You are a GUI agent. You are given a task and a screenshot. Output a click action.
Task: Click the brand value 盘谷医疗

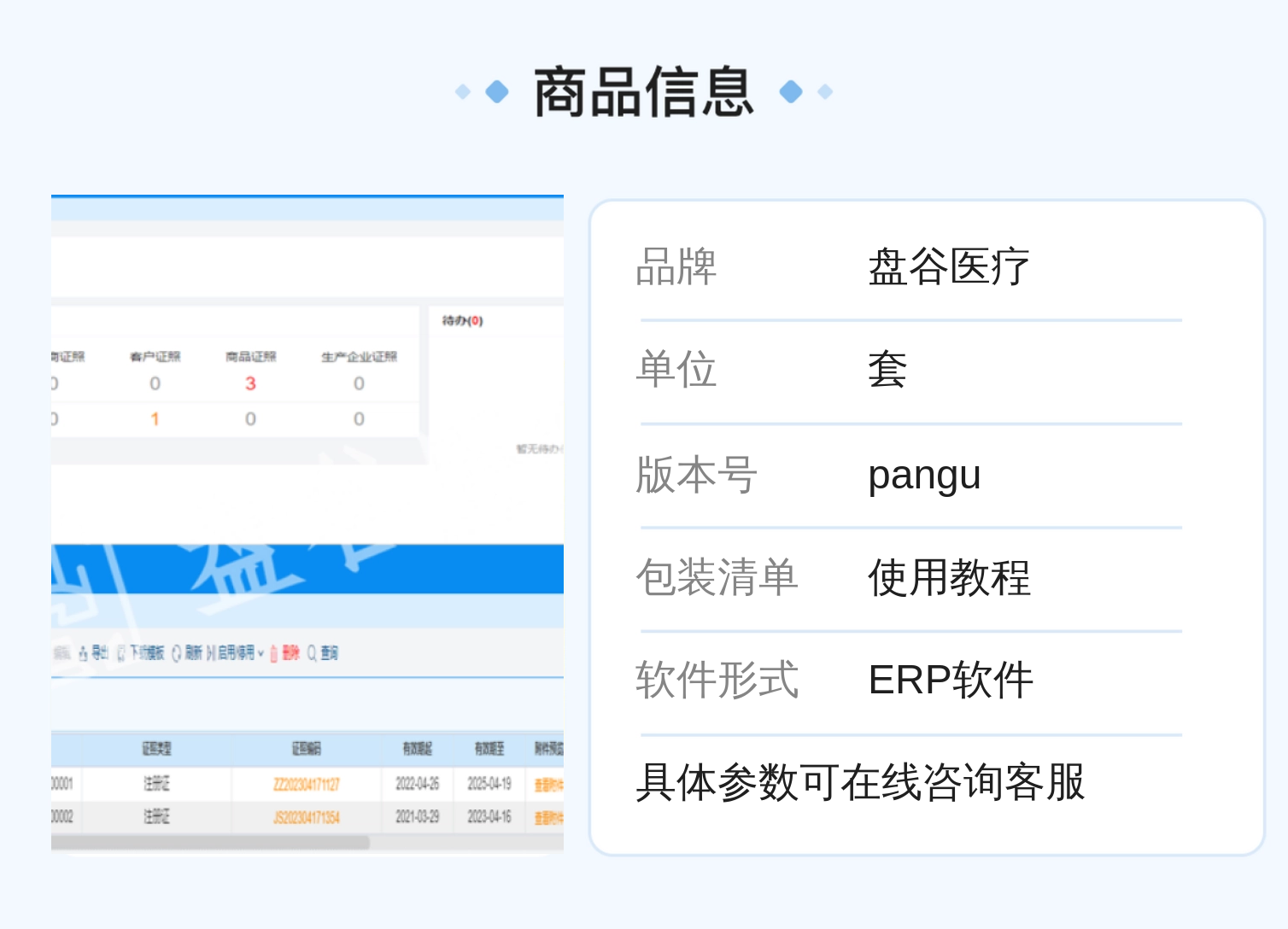tap(949, 267)
